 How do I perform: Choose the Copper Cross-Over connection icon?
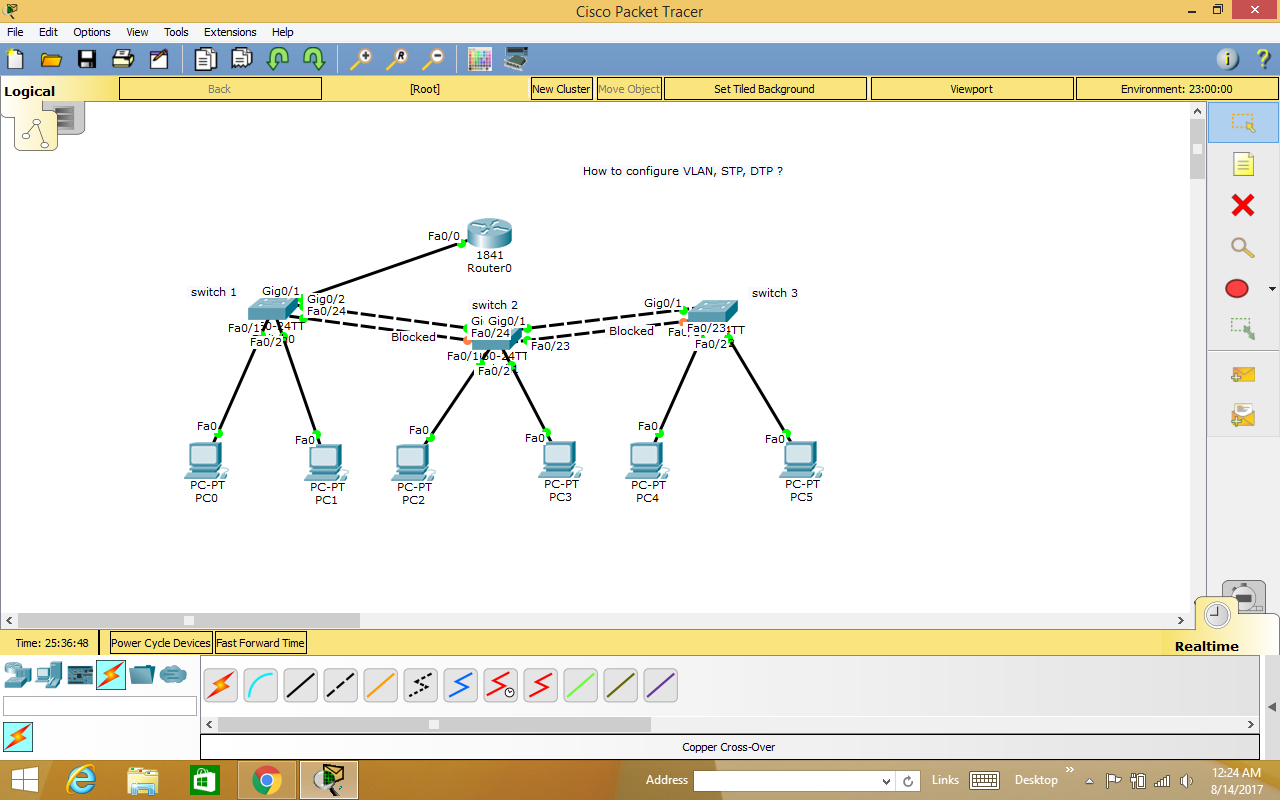pos(340,685)
